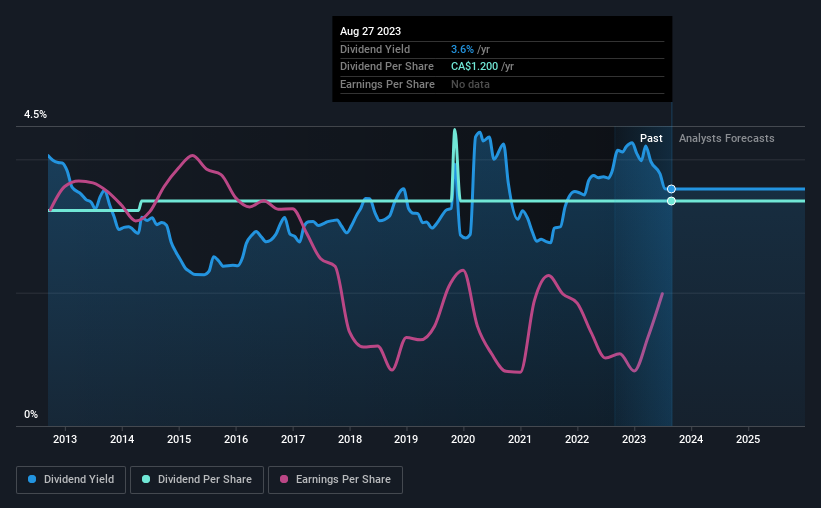Toggle the Earnings Per Share legend button
This screenshot has height=508, width=821.
click(x=335, y=480)
